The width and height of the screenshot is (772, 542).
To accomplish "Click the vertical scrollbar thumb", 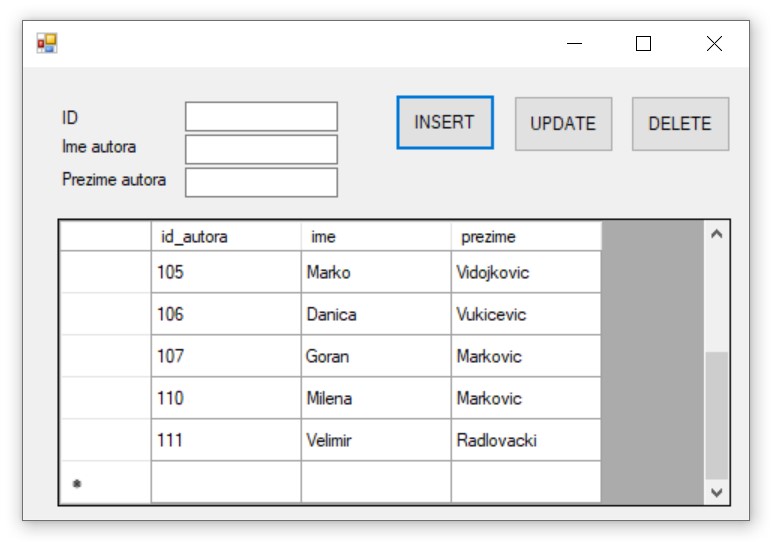I will [x=716, y=414].
